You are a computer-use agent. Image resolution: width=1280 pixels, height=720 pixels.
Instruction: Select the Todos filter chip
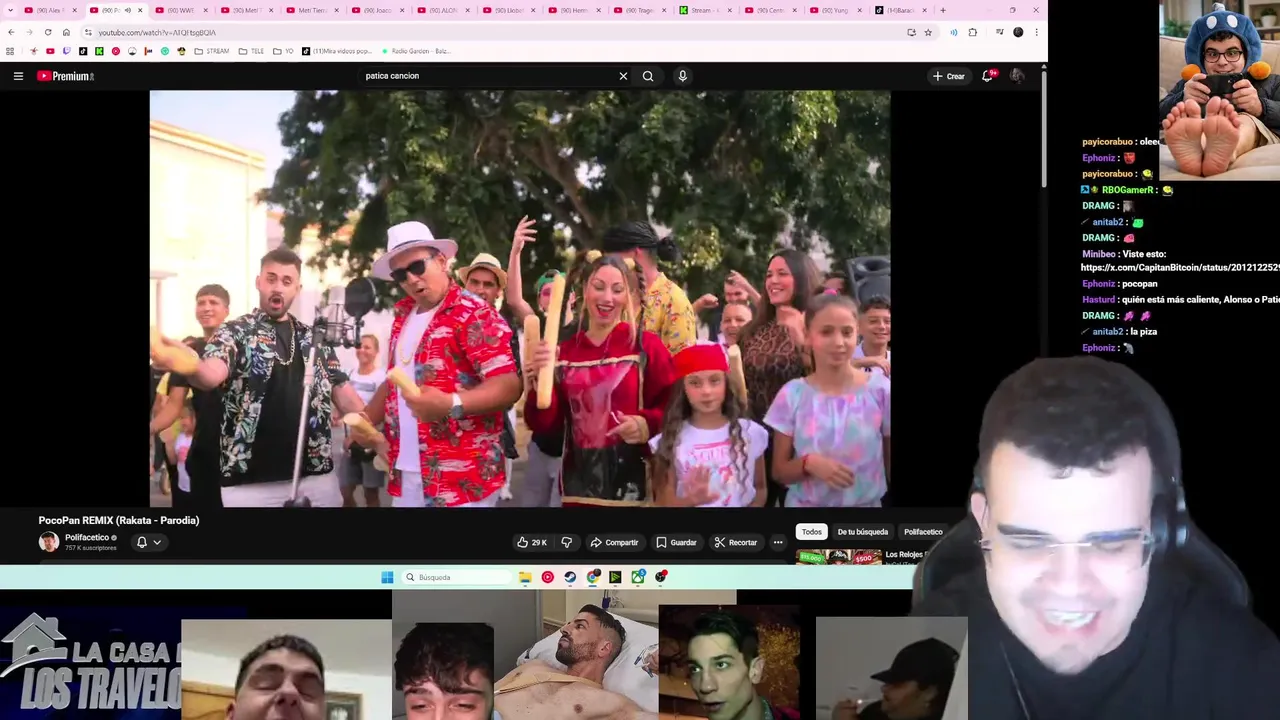(x=812, y=532)
